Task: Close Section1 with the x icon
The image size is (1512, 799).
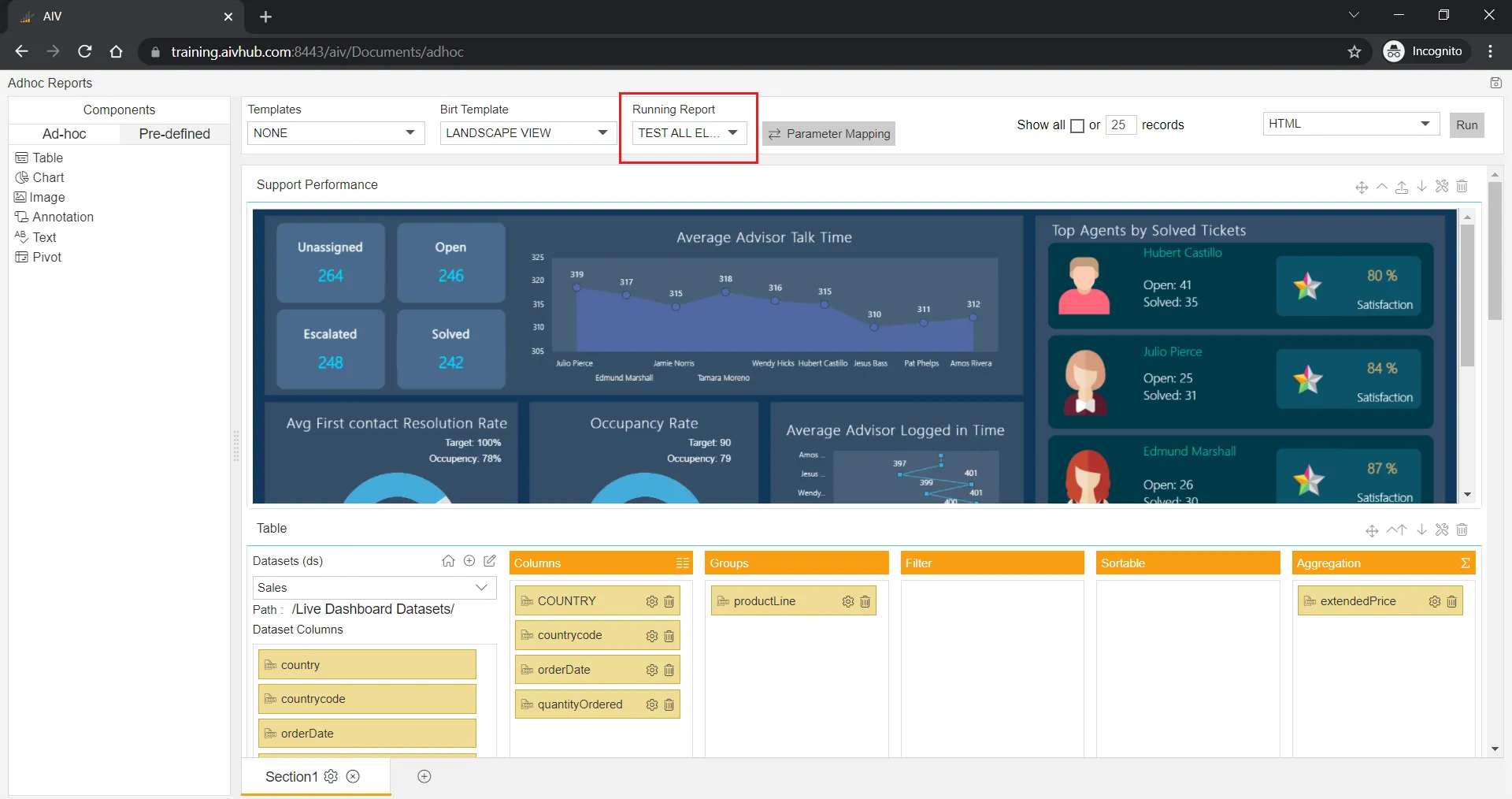Action: coord(354,776)
